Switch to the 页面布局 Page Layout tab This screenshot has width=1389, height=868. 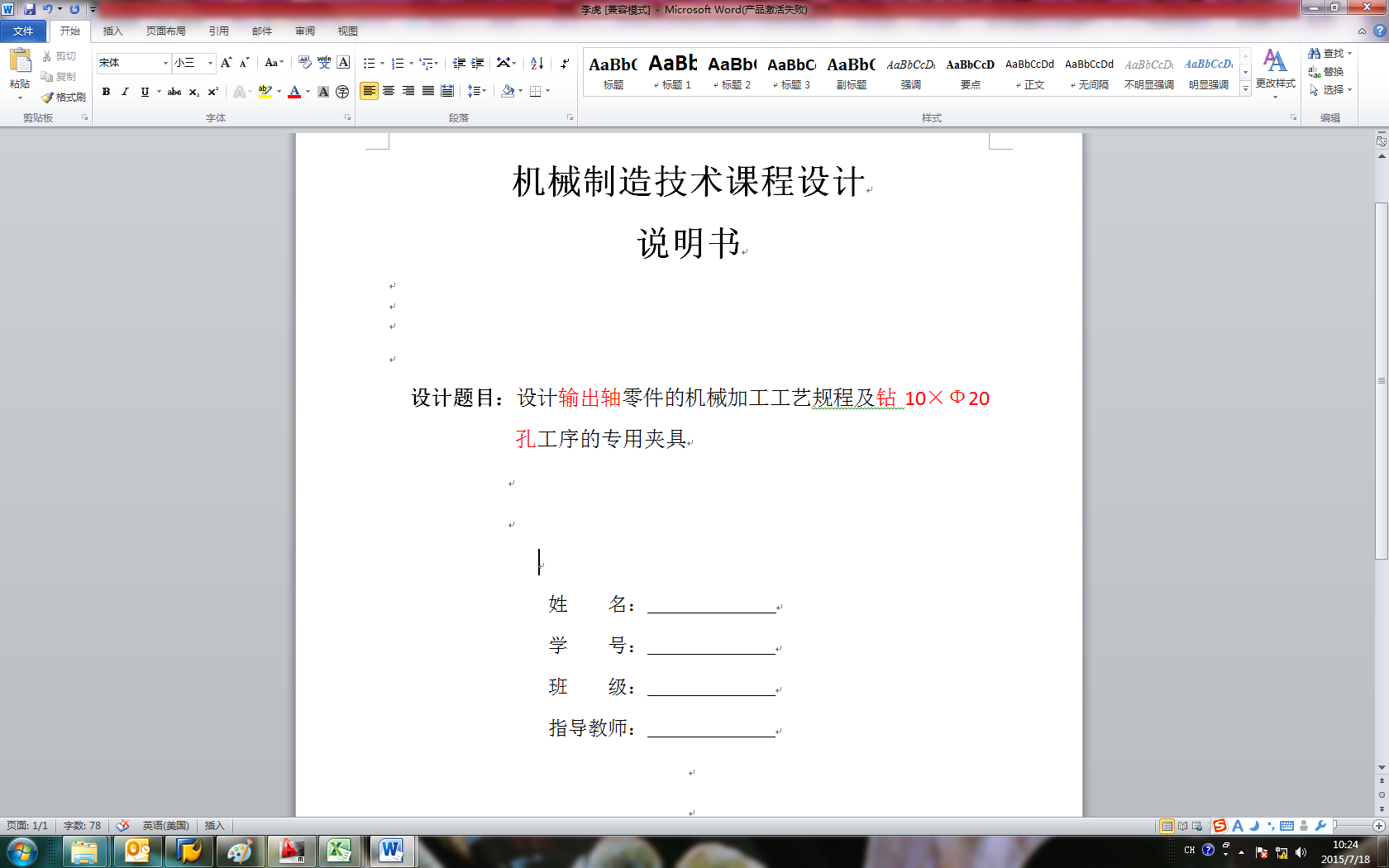[x=166, y=31]
